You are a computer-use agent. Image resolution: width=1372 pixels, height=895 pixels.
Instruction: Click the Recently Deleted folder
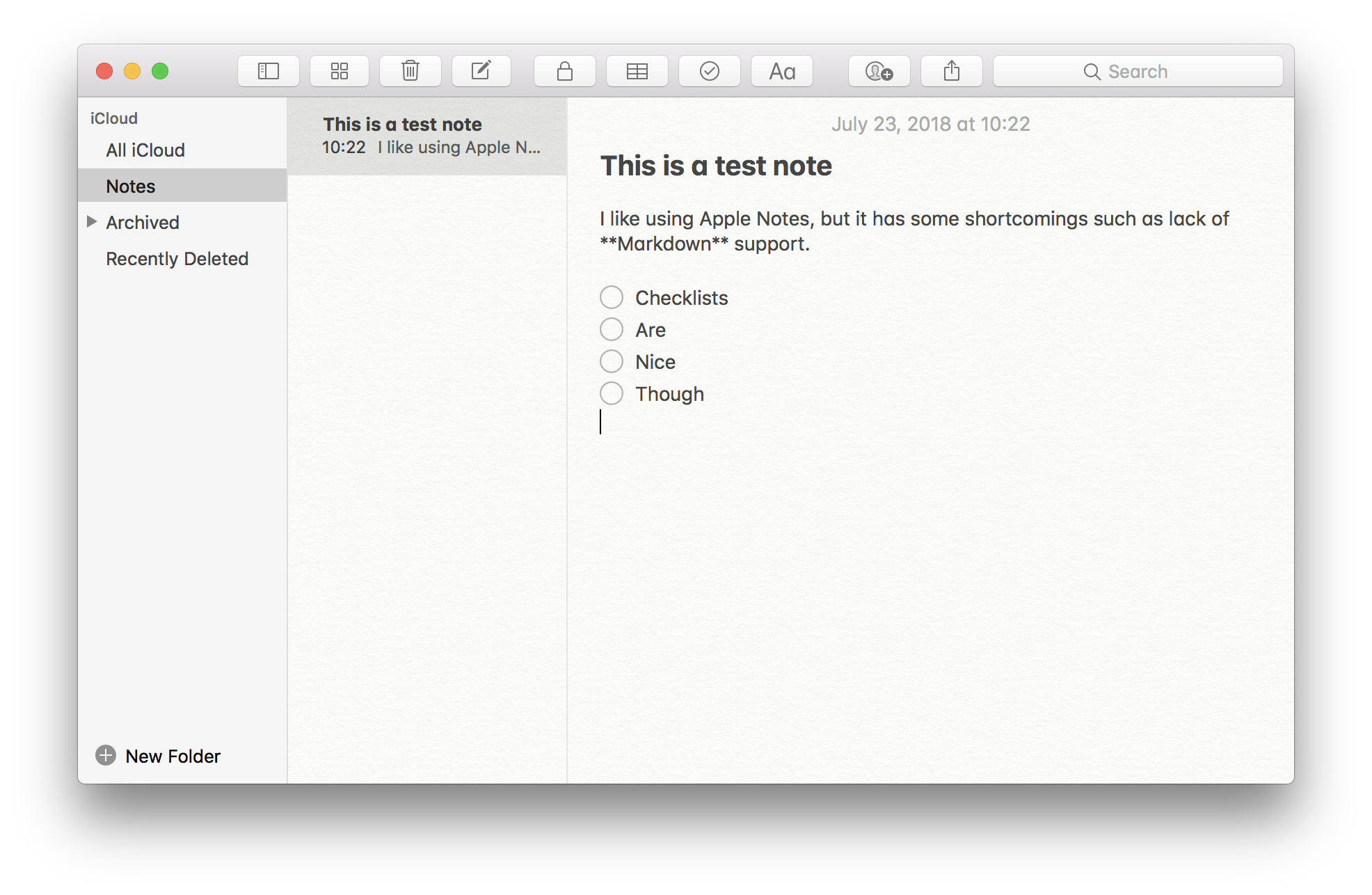tap(177, 258)
